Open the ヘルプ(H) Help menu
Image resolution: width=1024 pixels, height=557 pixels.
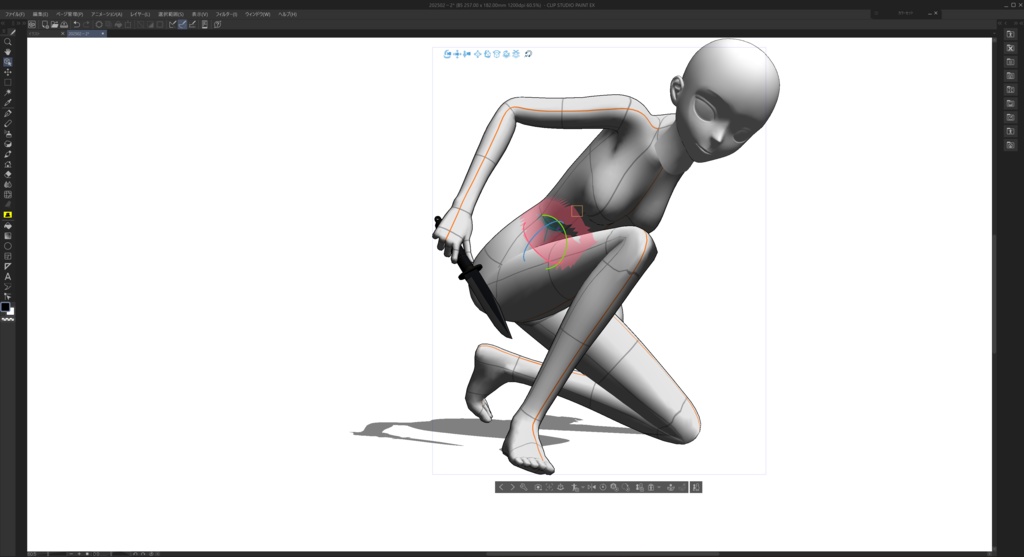(x=287, y=14)
